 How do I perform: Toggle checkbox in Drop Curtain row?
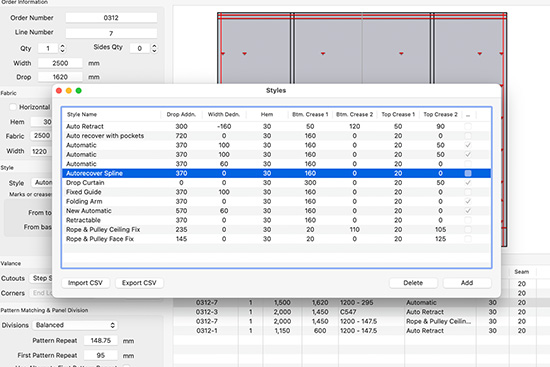point(468,183)
